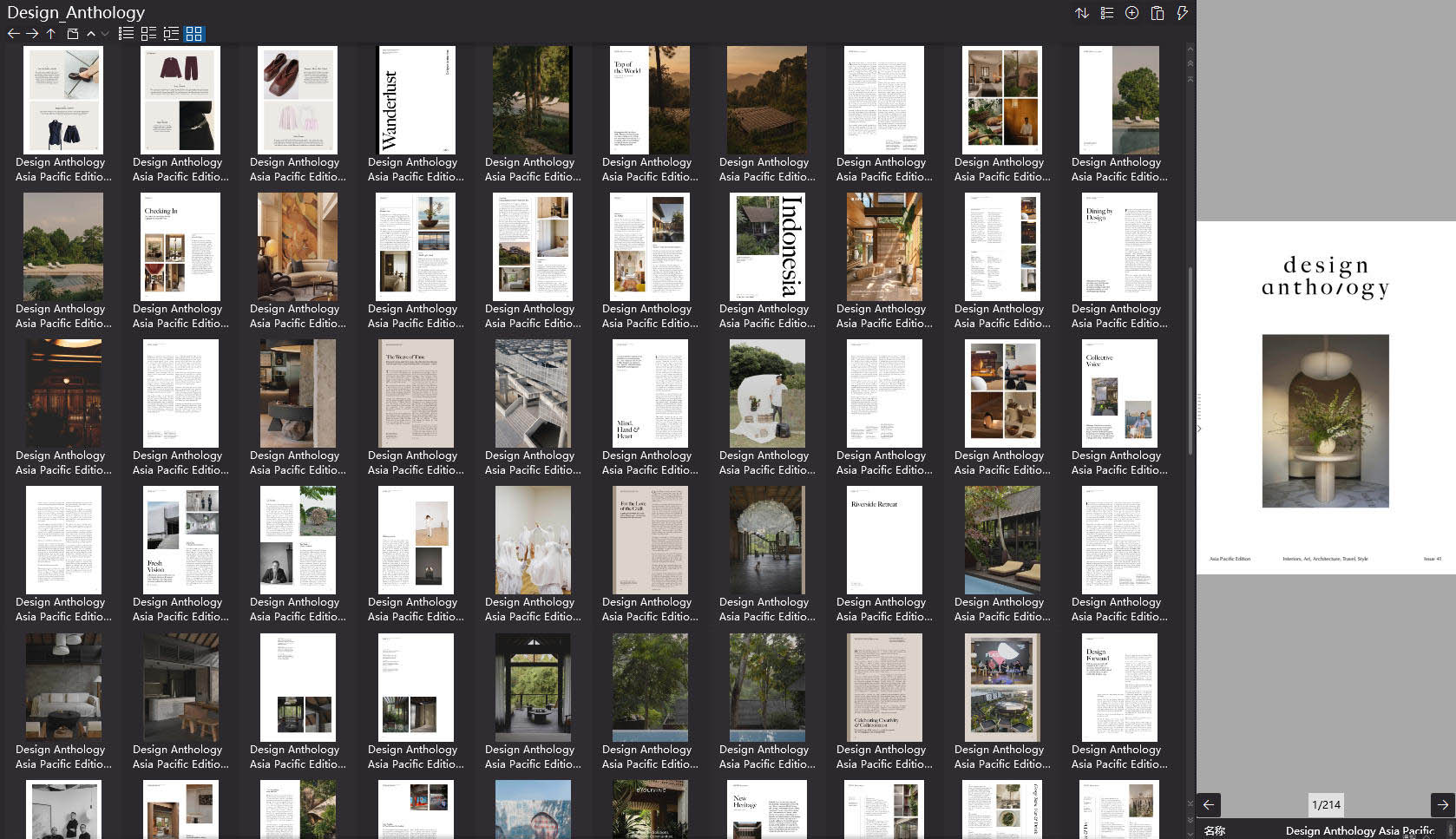The height and width of the screenshot is (839, 1456).
Task: Click the back navigation arrow
Action: 12,33
